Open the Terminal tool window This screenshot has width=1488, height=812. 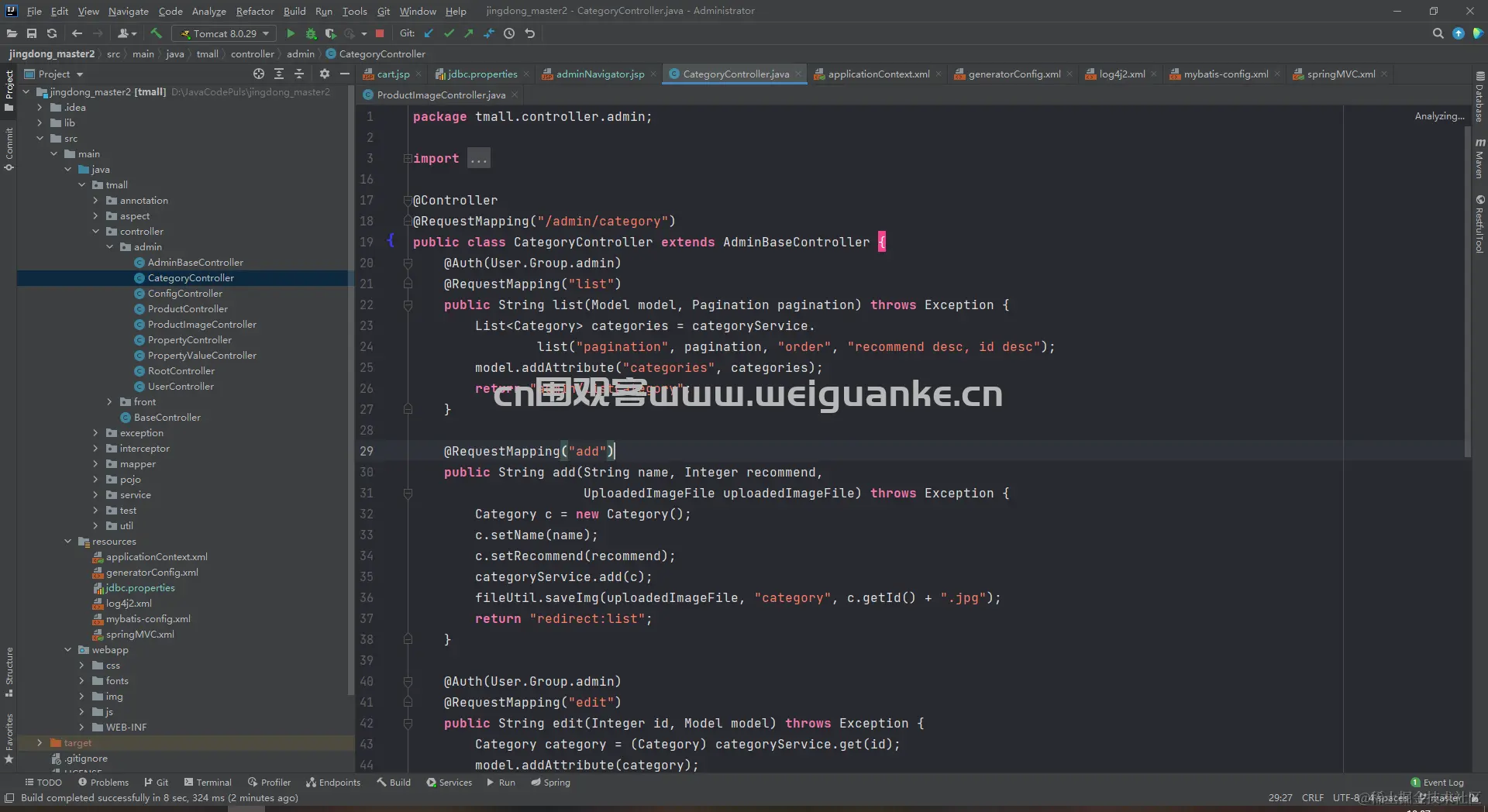208,783
